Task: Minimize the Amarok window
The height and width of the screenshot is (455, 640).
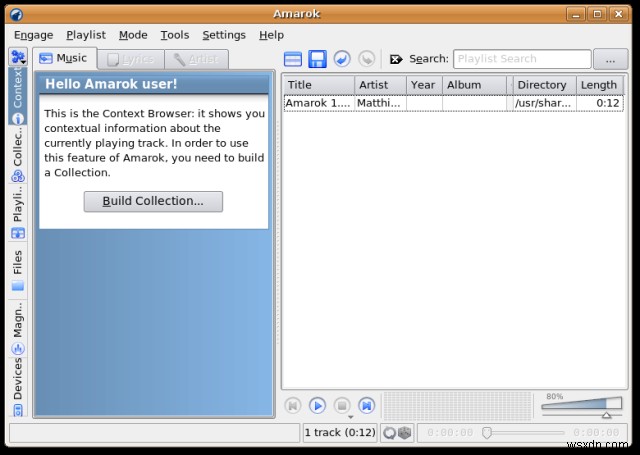Action: (576, 14)
